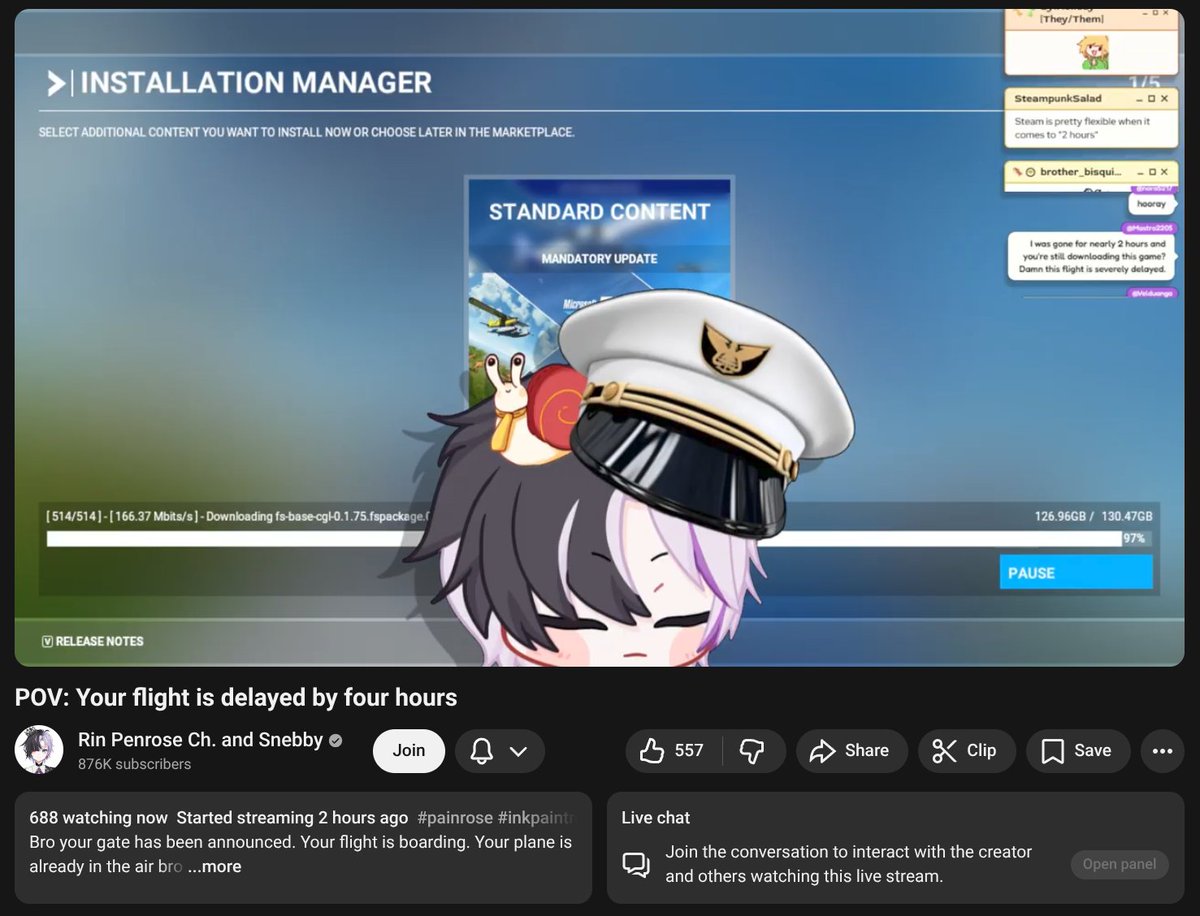Image resolution: width=1200 pixels, height=916 pixels.
Task: Dislike the video with the thumbs down
Action: tap(753, 751)
